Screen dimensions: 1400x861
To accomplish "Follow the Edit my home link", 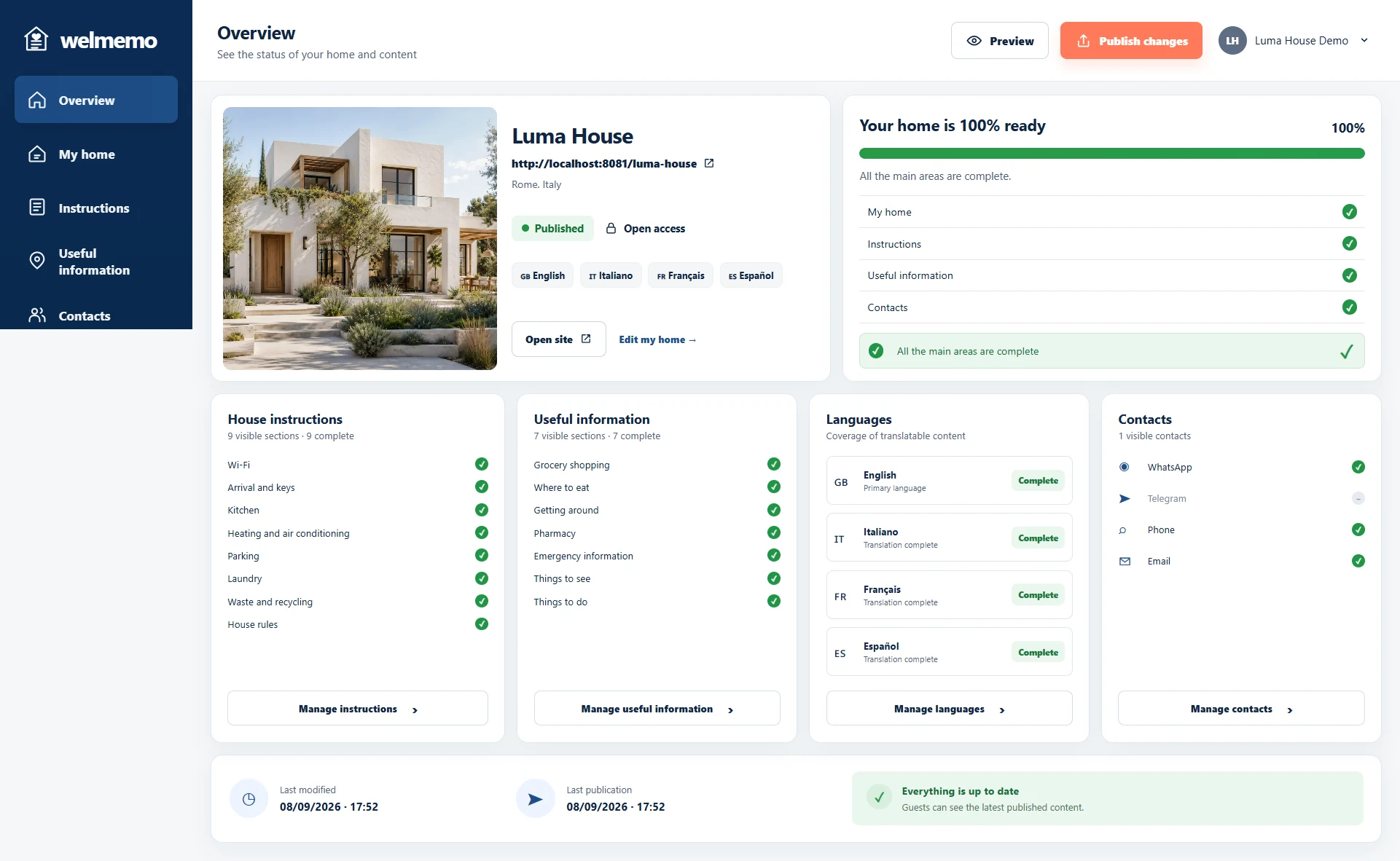I will click(x=657, y=339).
